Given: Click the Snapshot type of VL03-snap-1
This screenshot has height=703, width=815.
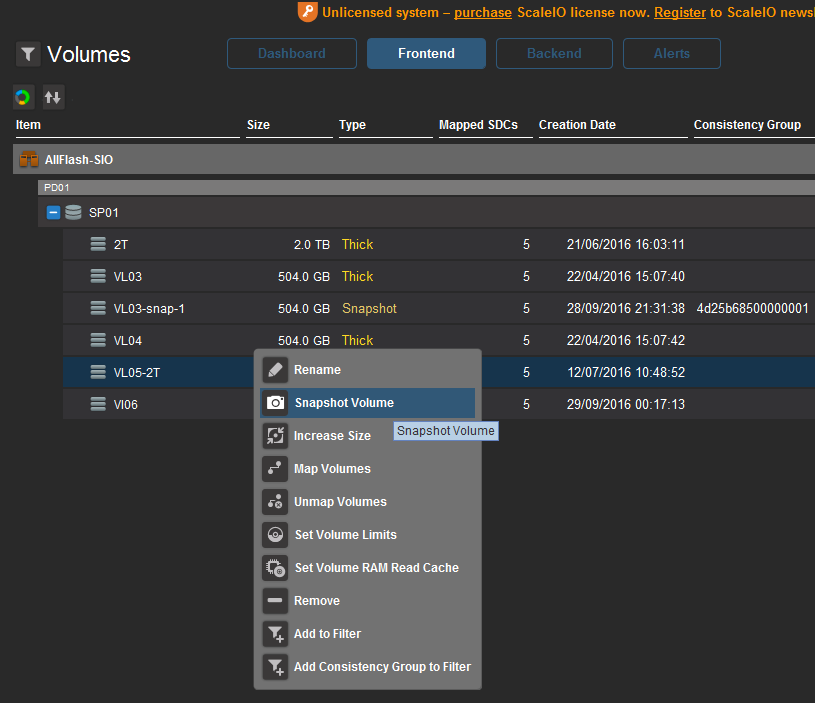Looking at the screenshot, I should [x=369, y=308].
